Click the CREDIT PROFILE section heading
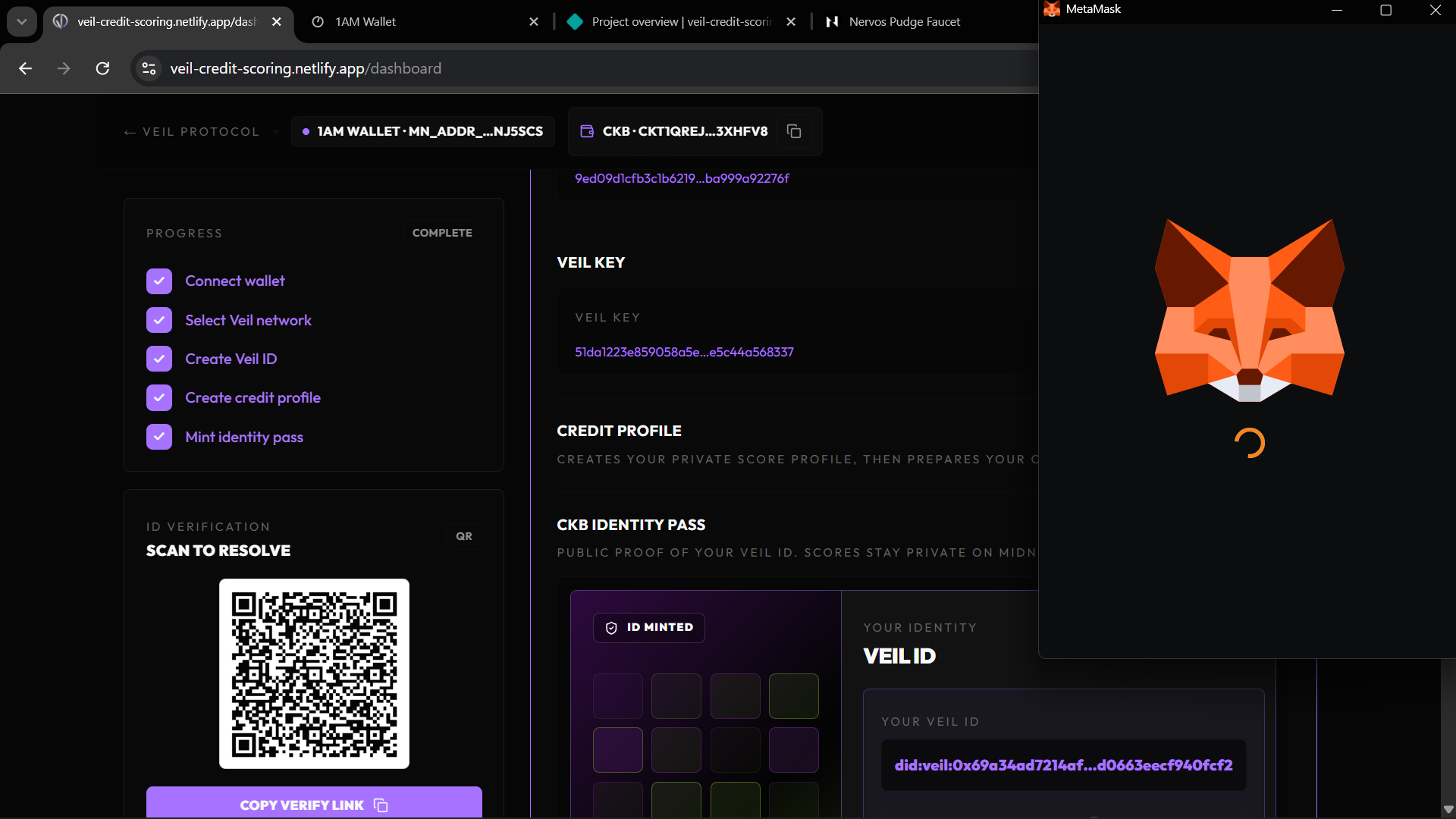Image resolution: width=1456 pixels, height=819 pixels. 619,431
